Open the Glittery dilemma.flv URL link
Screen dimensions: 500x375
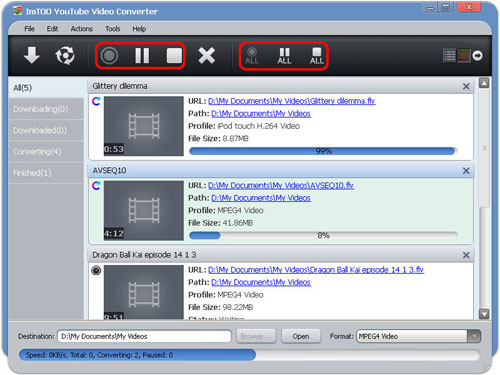point(292,101)
